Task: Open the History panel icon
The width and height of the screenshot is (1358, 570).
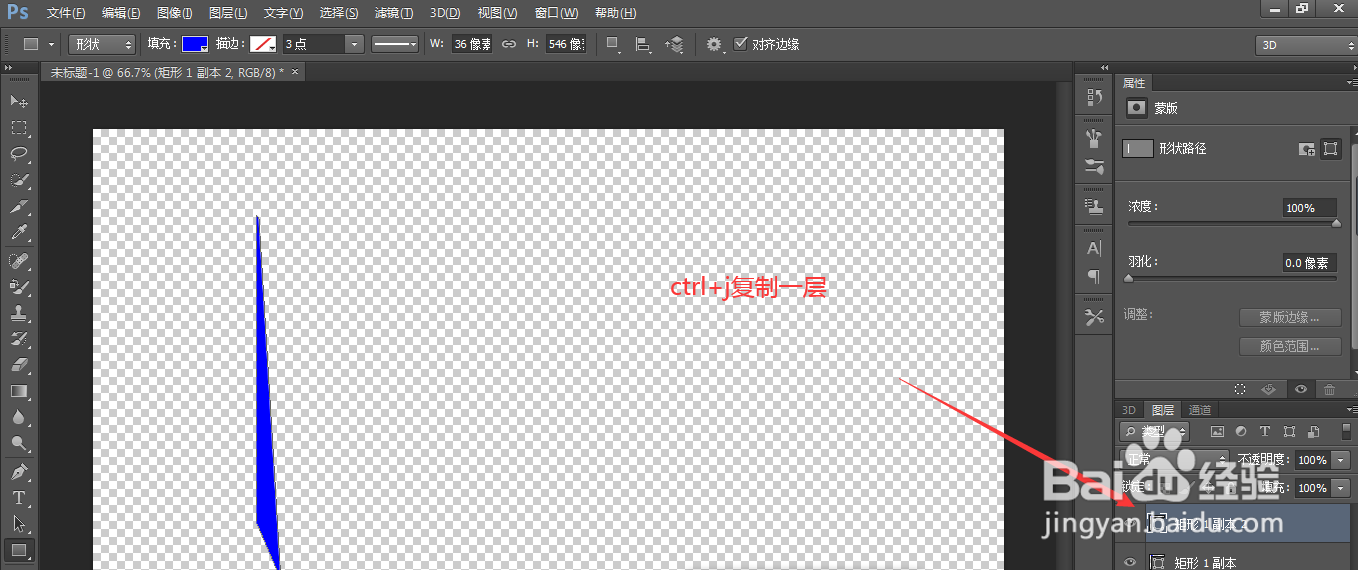Action: [x=1094, y=97]
